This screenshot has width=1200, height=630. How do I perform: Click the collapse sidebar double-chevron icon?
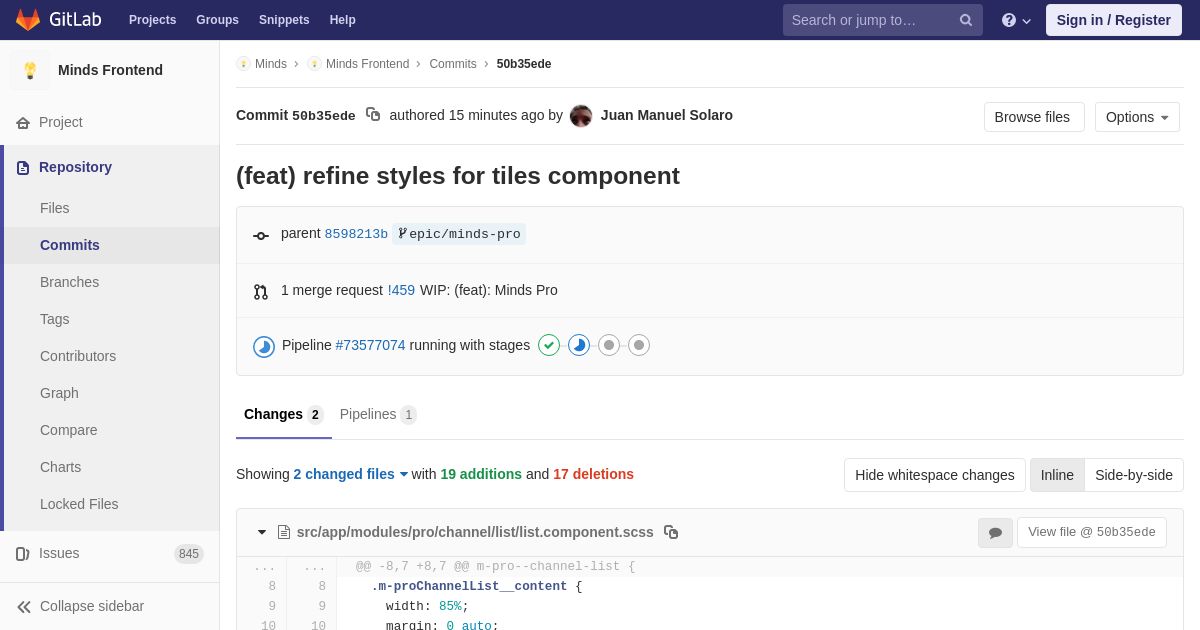tap(24, 607)
